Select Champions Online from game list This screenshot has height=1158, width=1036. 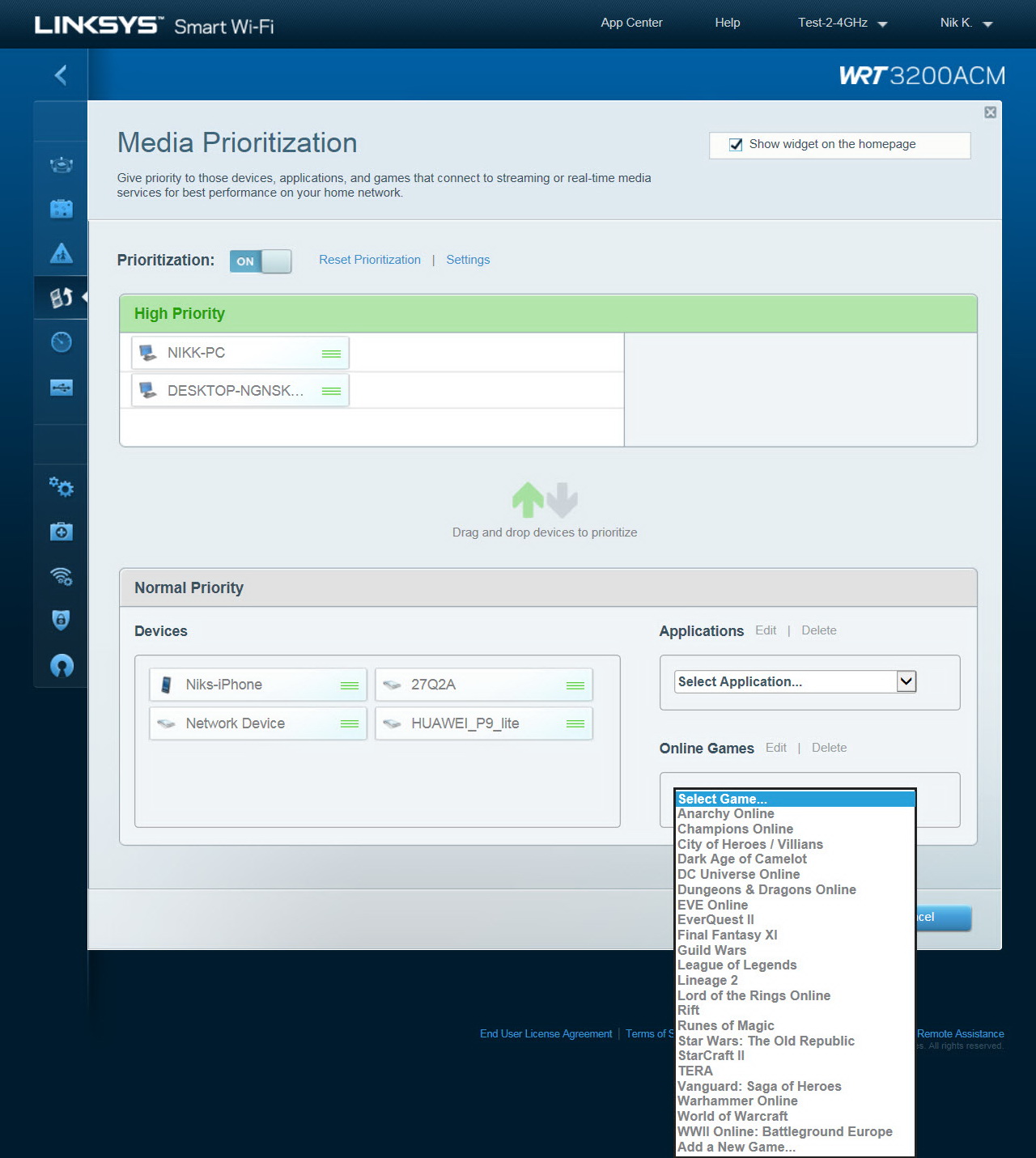click(796, 829)
